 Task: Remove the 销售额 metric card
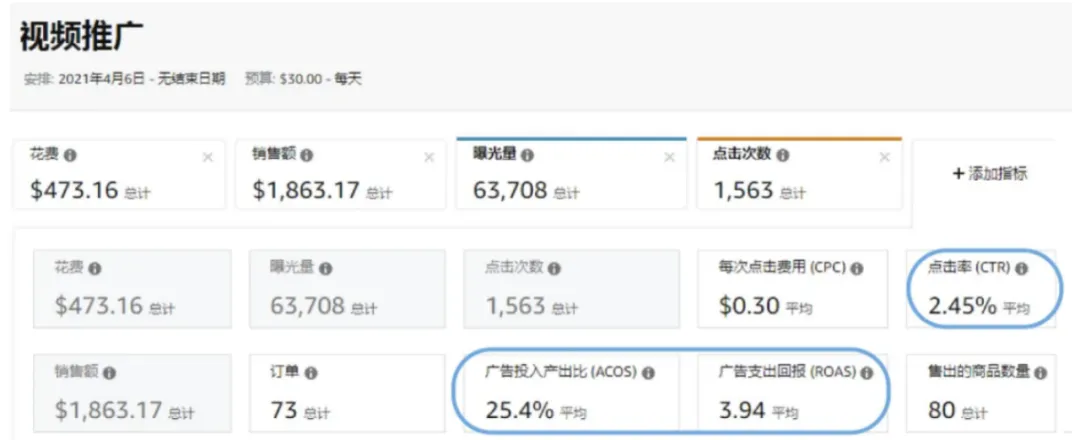coord(428,158)
